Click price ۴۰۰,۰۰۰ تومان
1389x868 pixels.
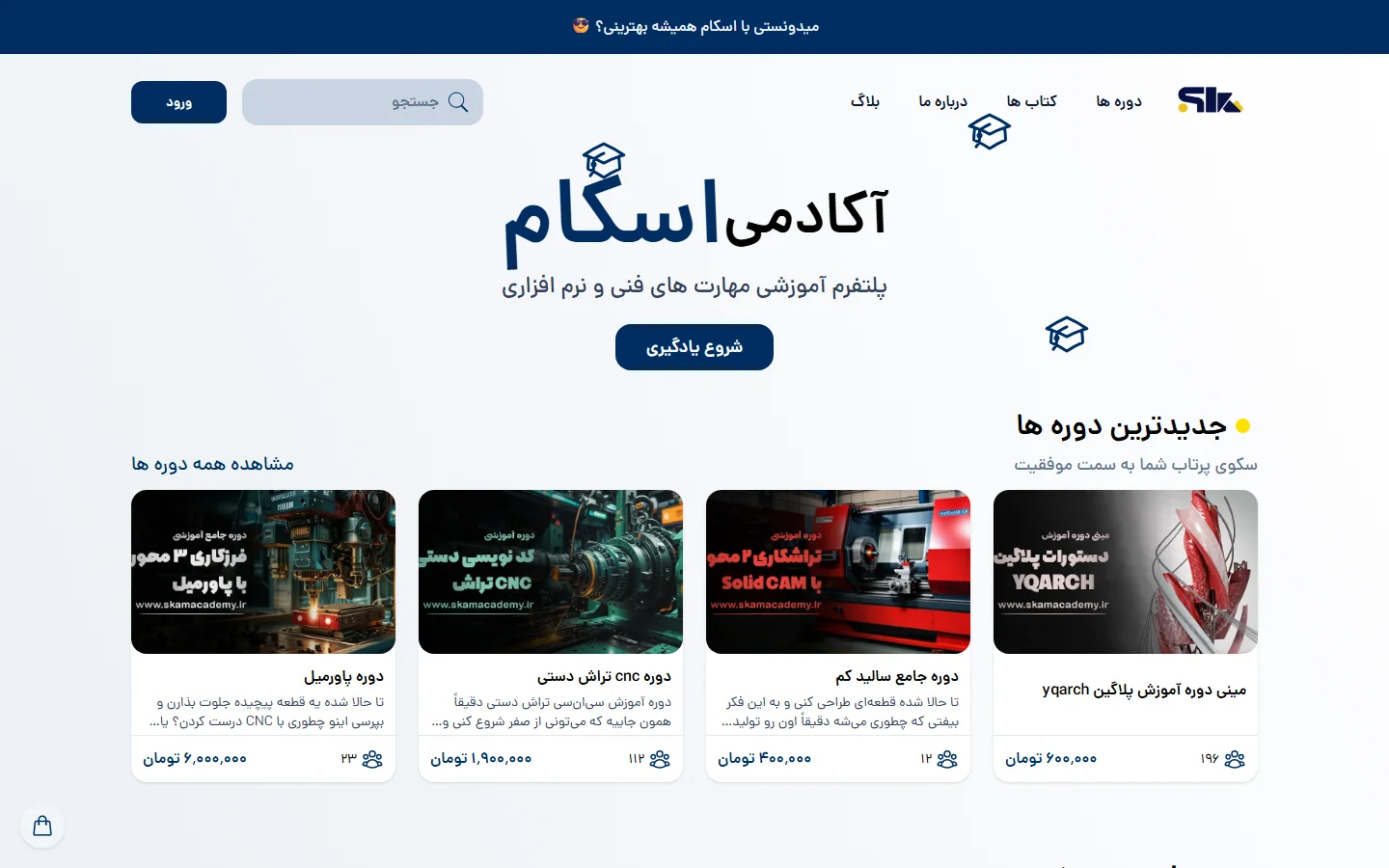tap(765, 759)
